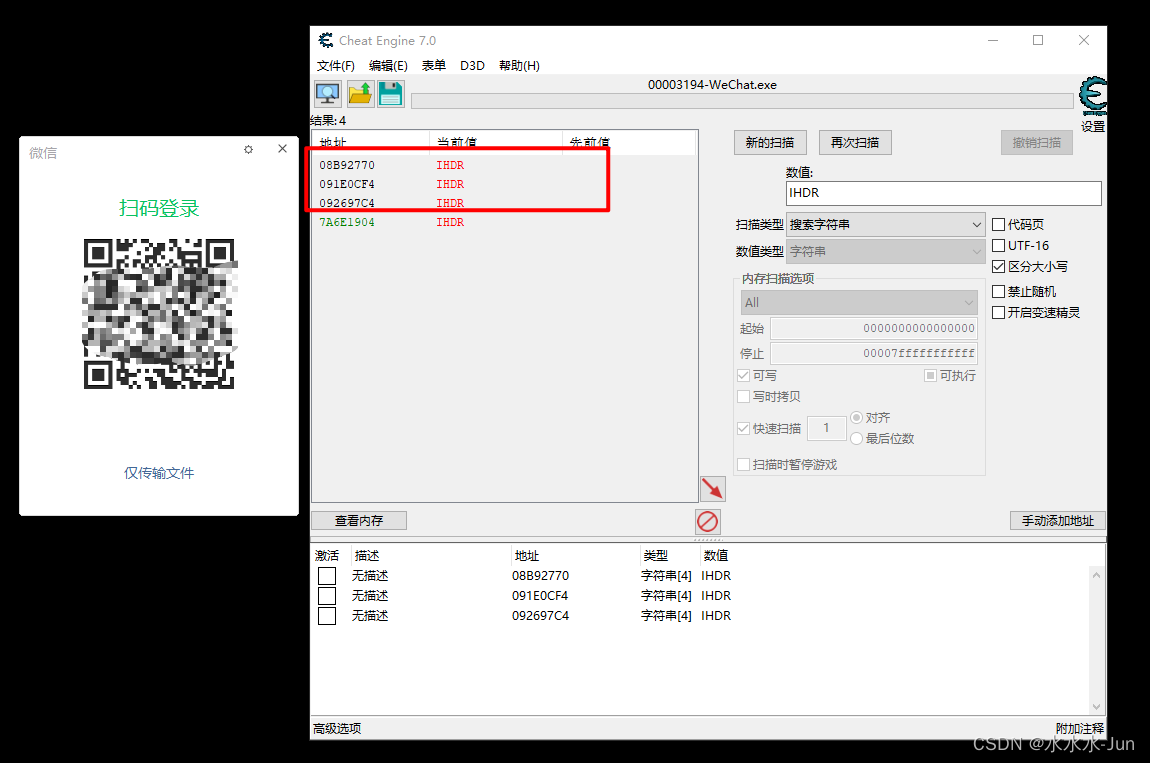Open memory viewer with 查看内存
Viewport: 1150px width, 763px height.
click(x=359, y=521)
